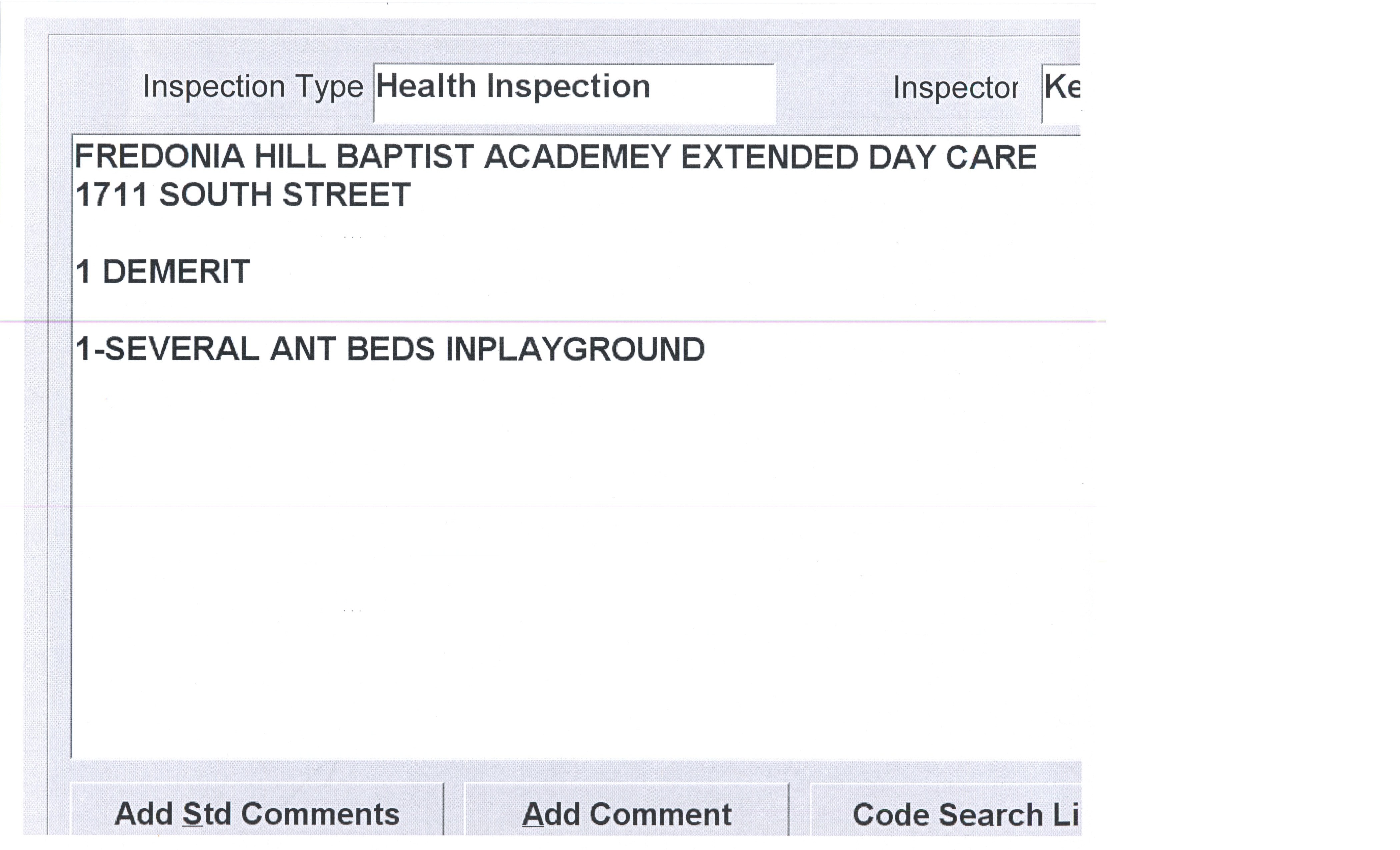Place cursor on the 1 DEMERIT line

click(x=163, y=272)
